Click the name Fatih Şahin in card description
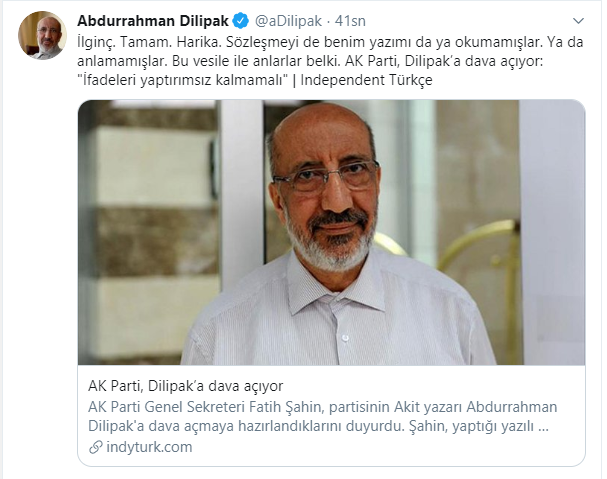 285,407
